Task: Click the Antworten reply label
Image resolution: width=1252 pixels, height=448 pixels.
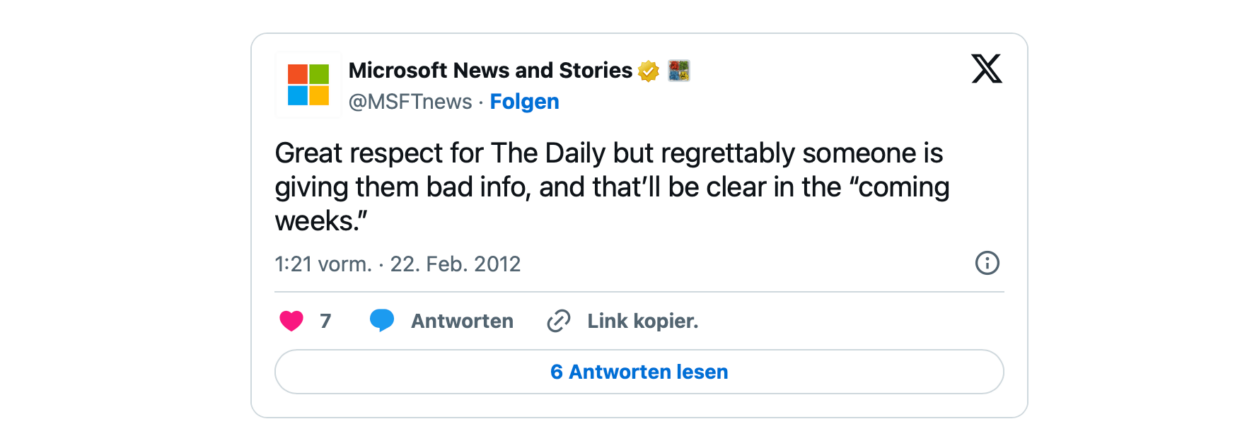Action: [x=462, y=321]
